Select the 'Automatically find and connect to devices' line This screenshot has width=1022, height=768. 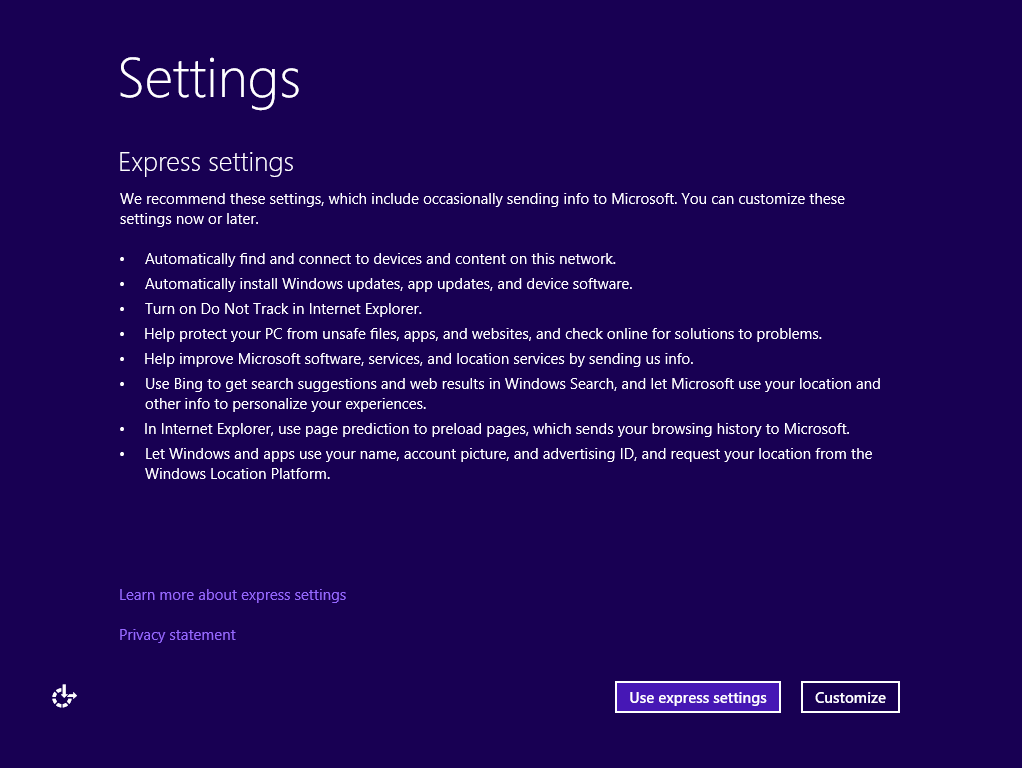pyautogui.click(x=380, y=259)
